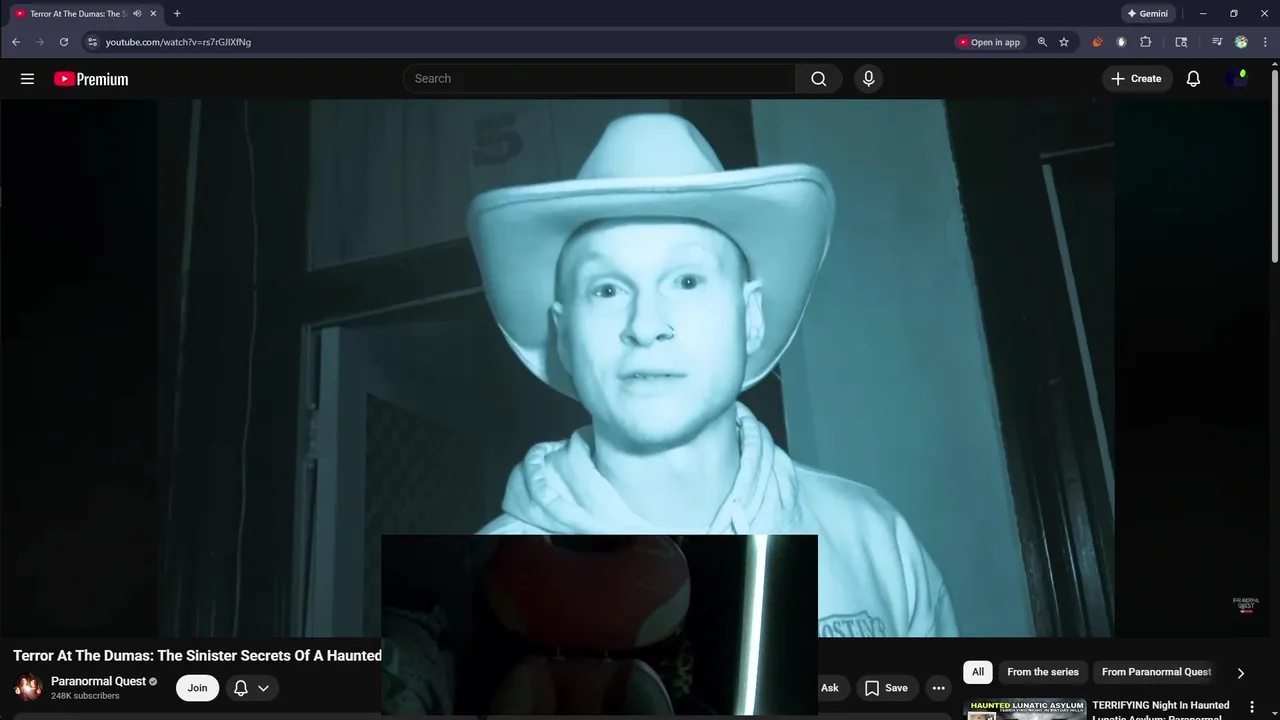Open the Haunted Lunatic Asylum thumbnail
Image resolution: width=1280 pixels, height=720 pixels.
click(1025, 710)
